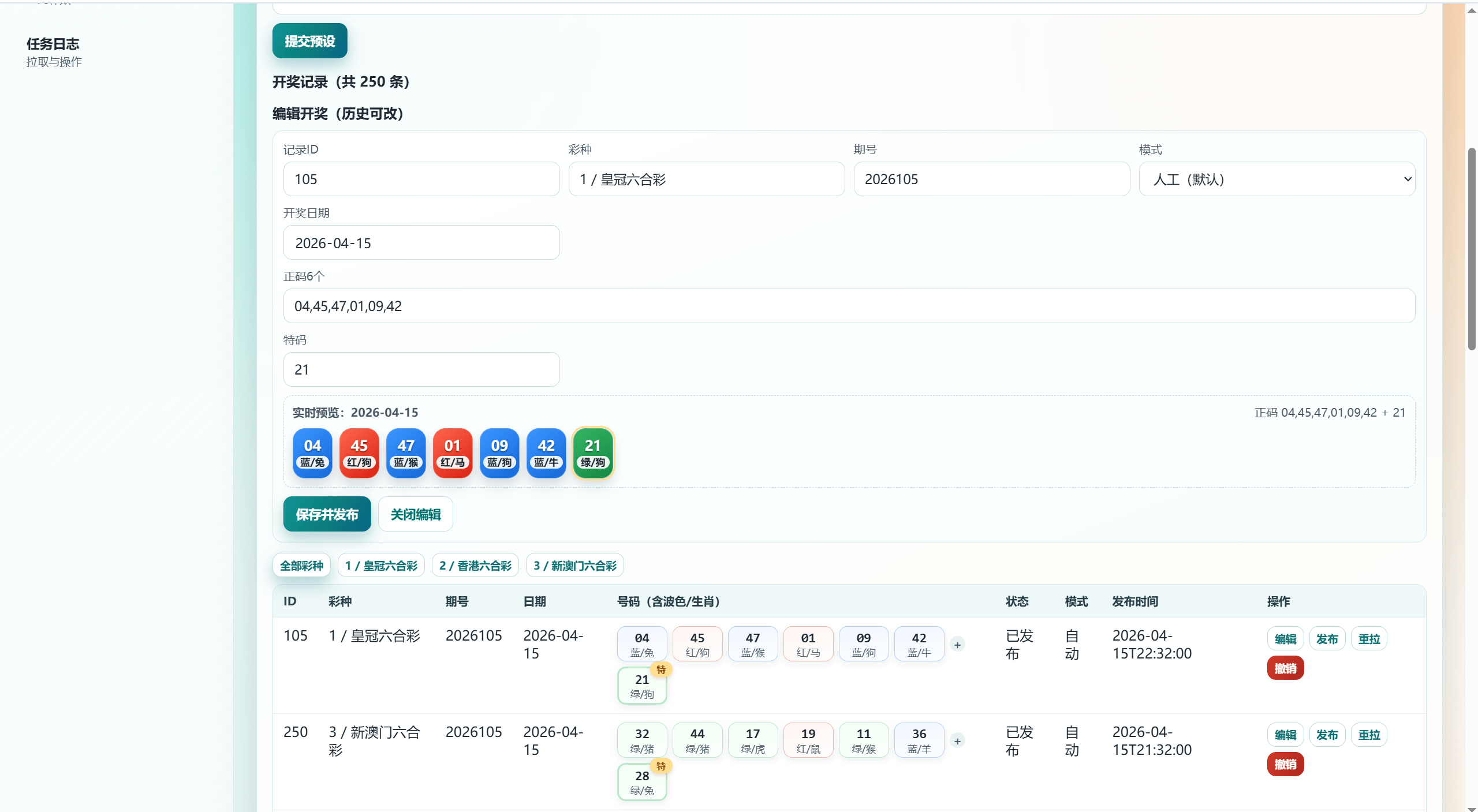The width and height of the screenshot is (1478, 812).
Task: Click number chip 36 蓝/羊 in row 250
Action: [x=919, y=740]
